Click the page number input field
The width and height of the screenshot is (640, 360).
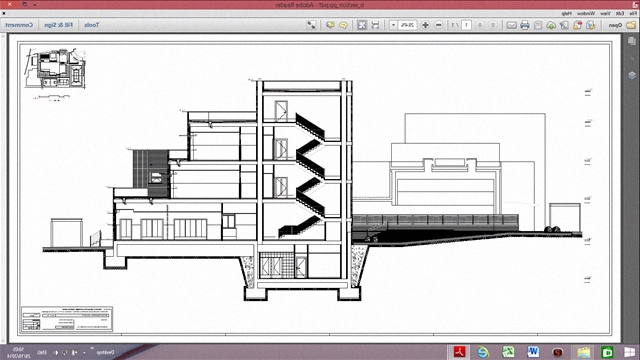click(x=466, y=25)
